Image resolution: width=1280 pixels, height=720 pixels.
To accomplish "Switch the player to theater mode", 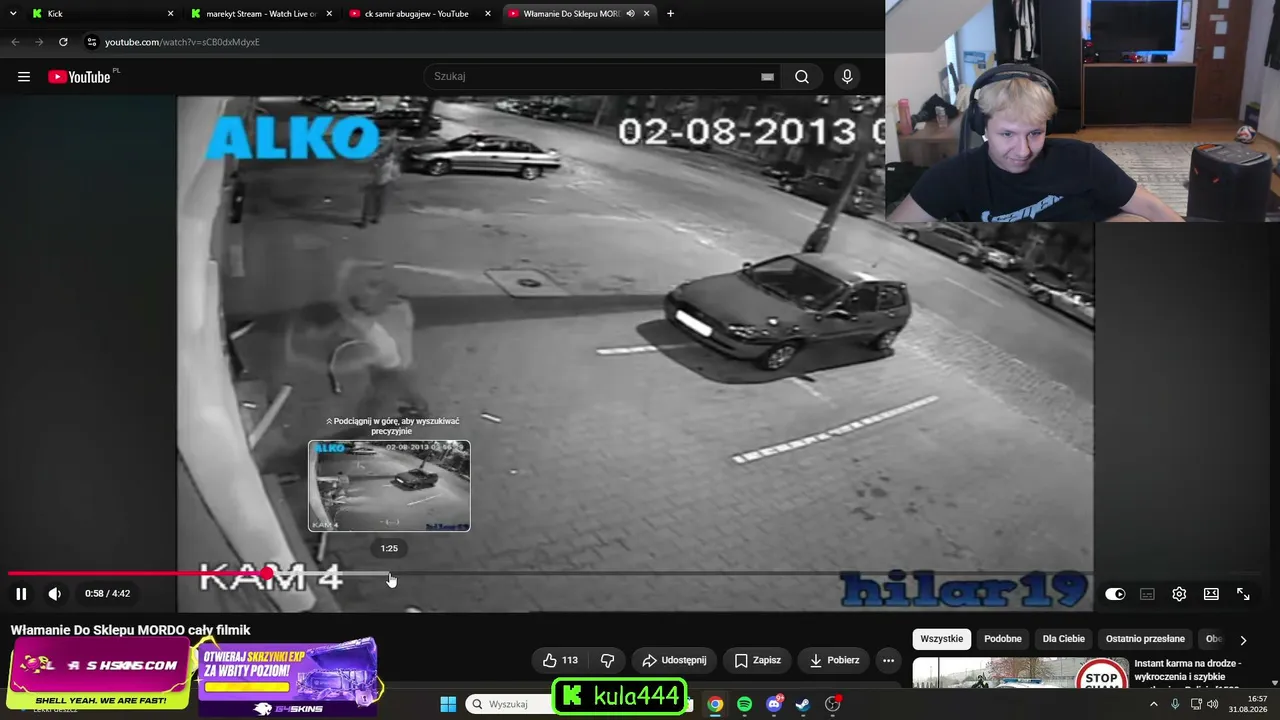I will point(1211,594).
